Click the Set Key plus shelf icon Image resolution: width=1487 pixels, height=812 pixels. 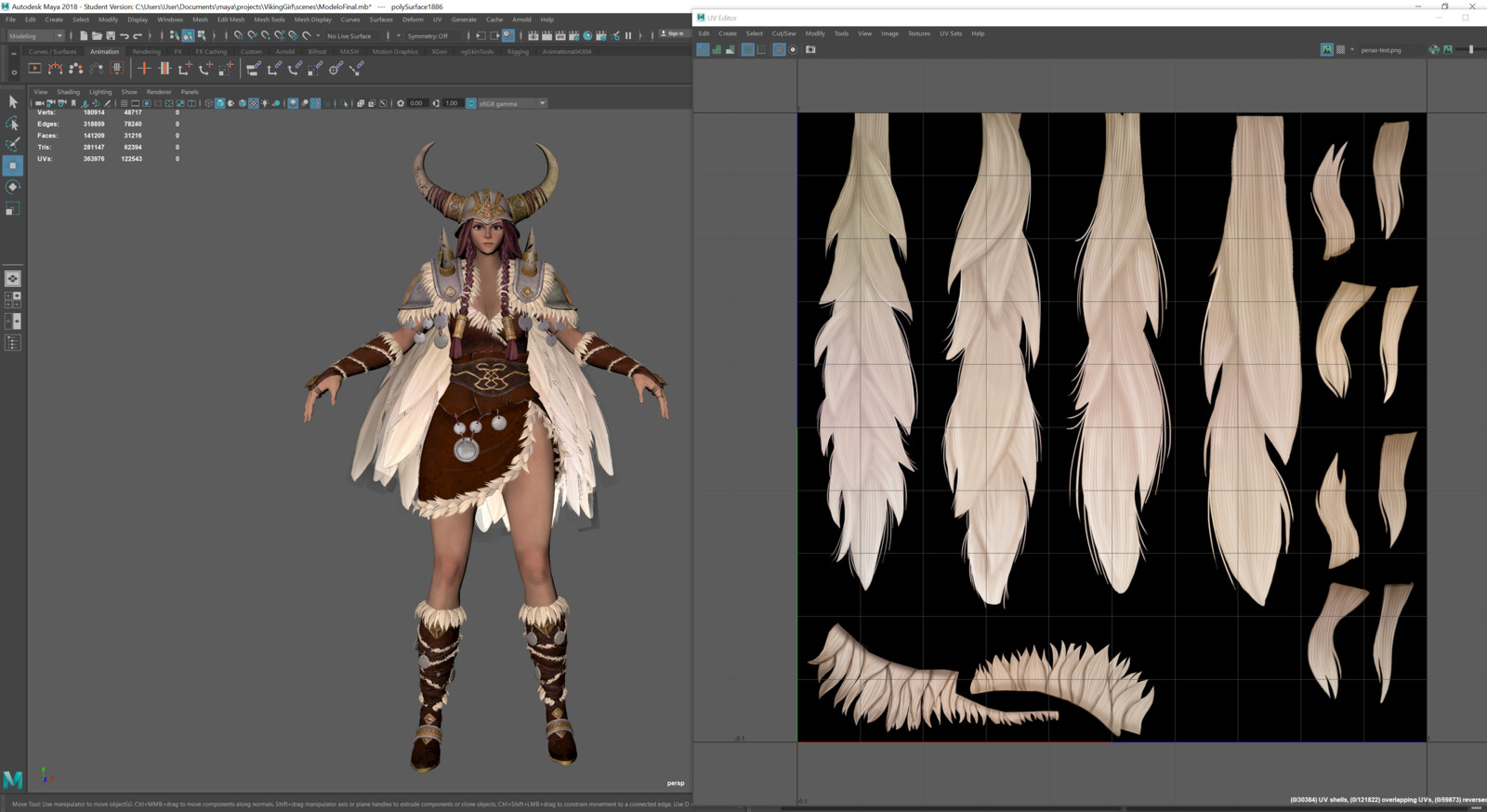click(143, 68)
